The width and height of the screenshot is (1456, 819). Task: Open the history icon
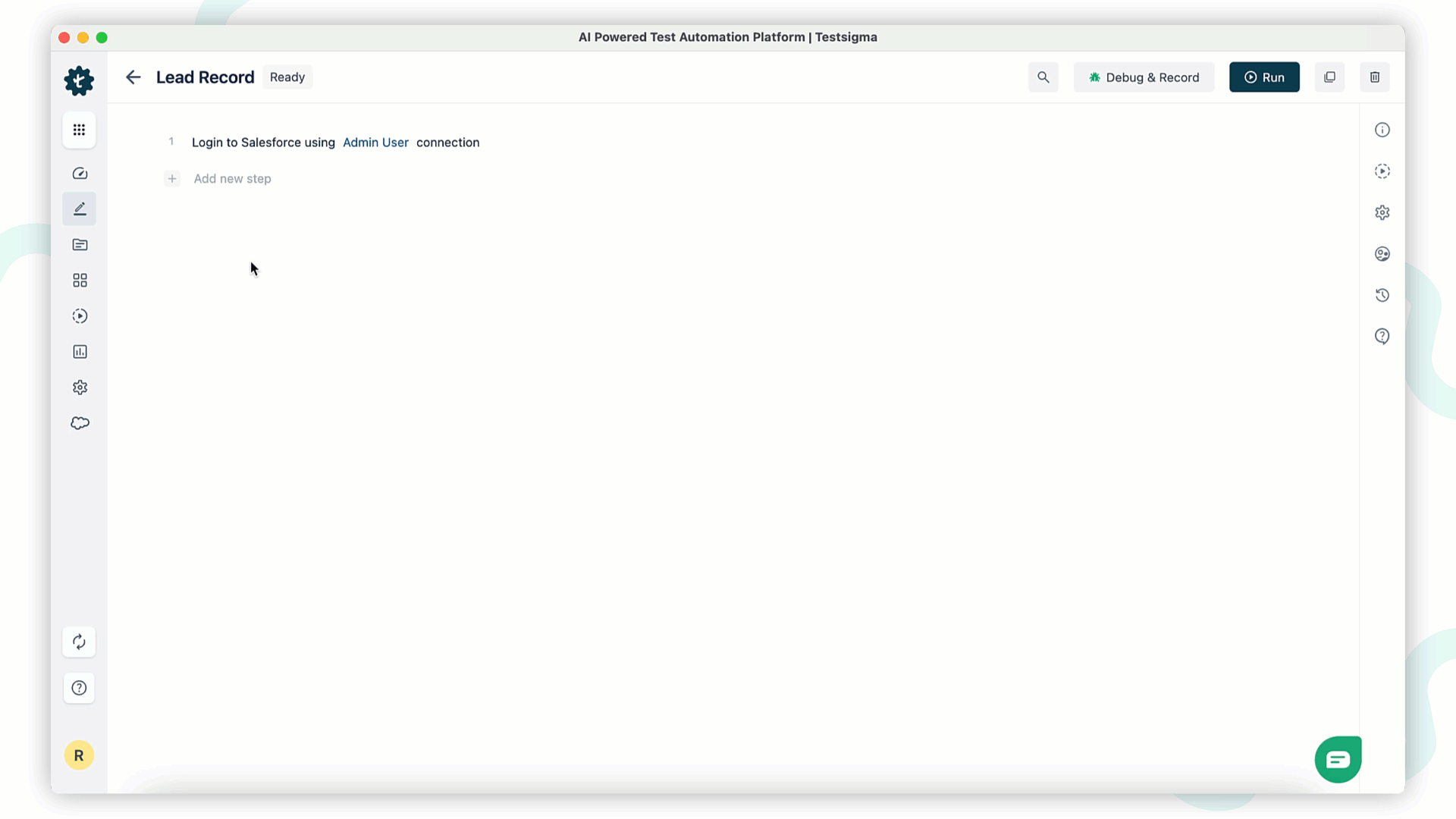pyautogui.click(x=1382, y=295)
